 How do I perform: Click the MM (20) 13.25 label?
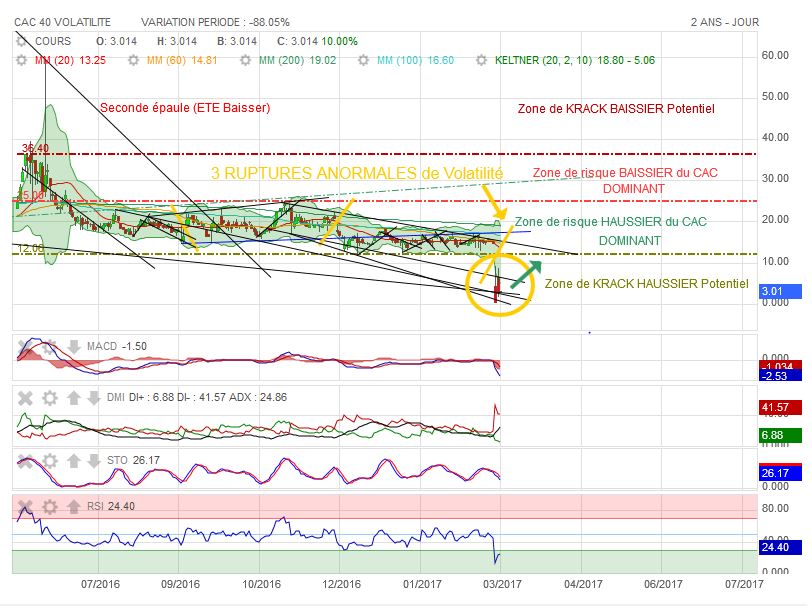(x=70, y=60)
